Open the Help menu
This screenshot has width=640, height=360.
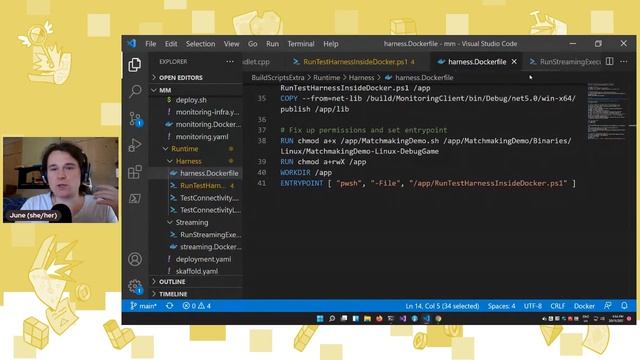pos(331,44)
